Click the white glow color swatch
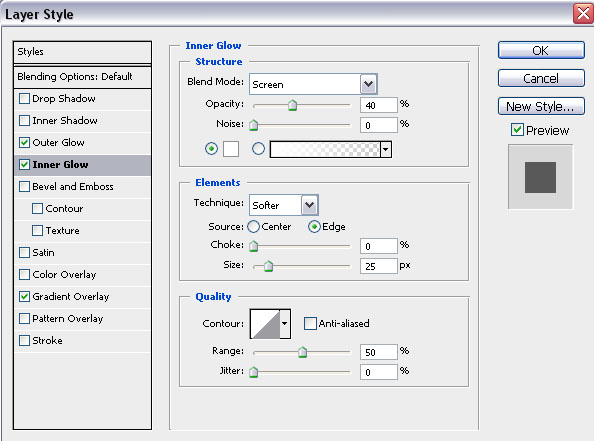This screenshot has height=441, width=594. coord(231,149)
